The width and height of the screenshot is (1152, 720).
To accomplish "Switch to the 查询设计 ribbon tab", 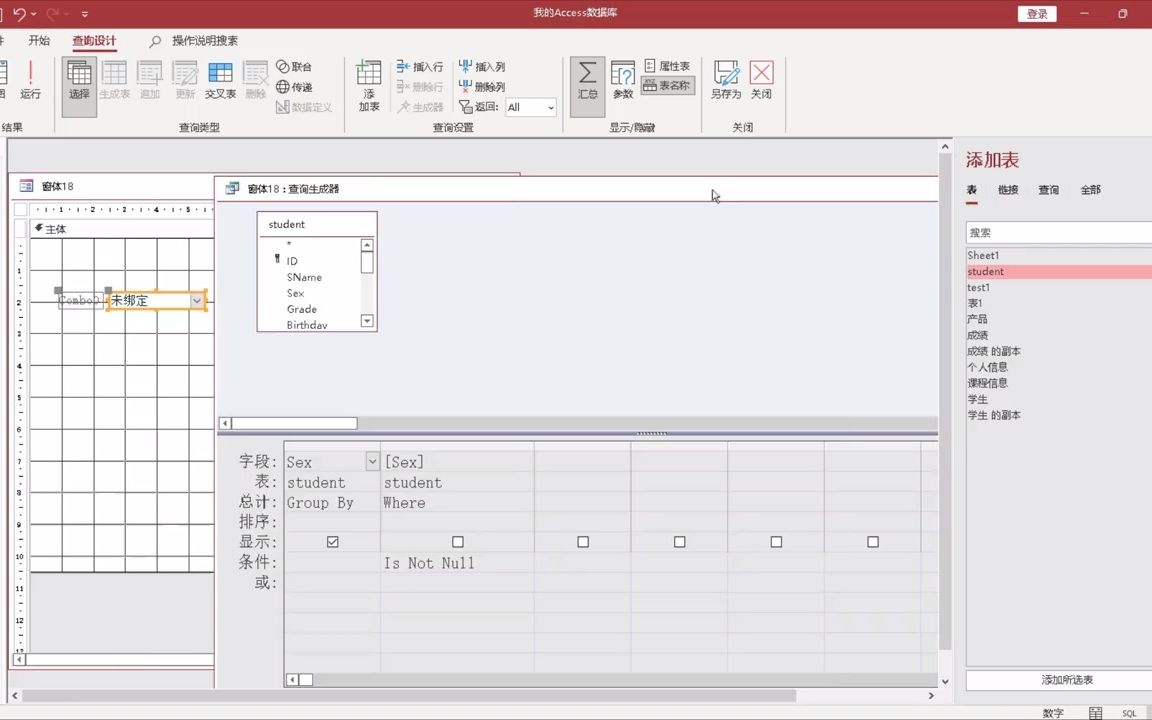I will pyautogui.click(x=96, y=41).
